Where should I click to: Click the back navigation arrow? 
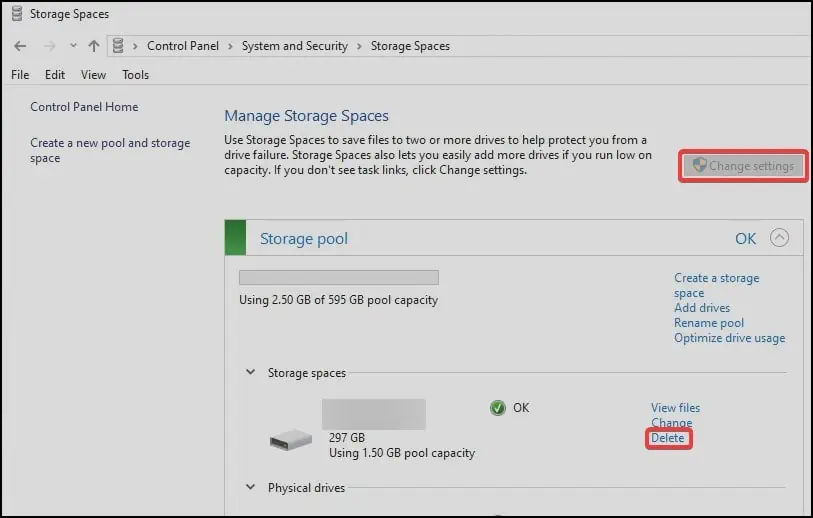[20, 46]
